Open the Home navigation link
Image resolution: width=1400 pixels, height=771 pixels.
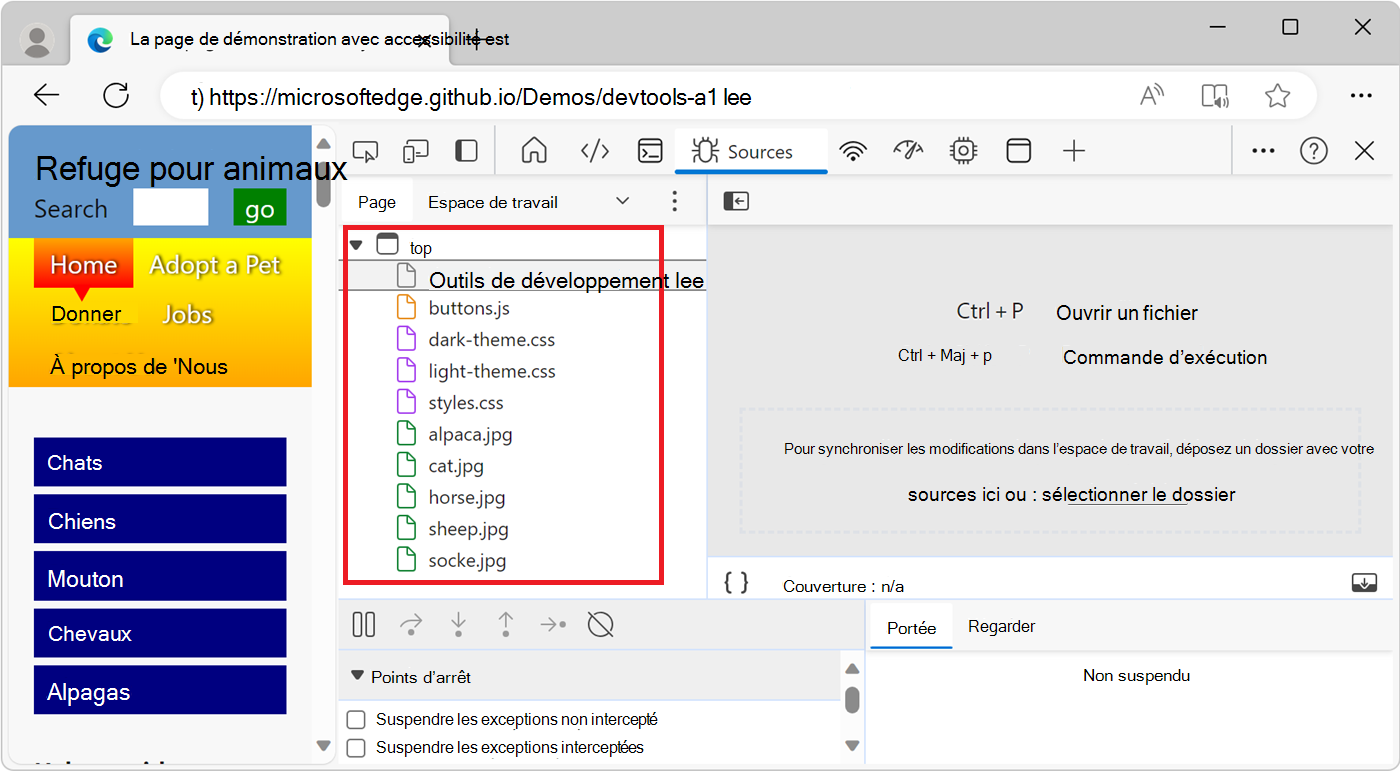coord(84,265)
